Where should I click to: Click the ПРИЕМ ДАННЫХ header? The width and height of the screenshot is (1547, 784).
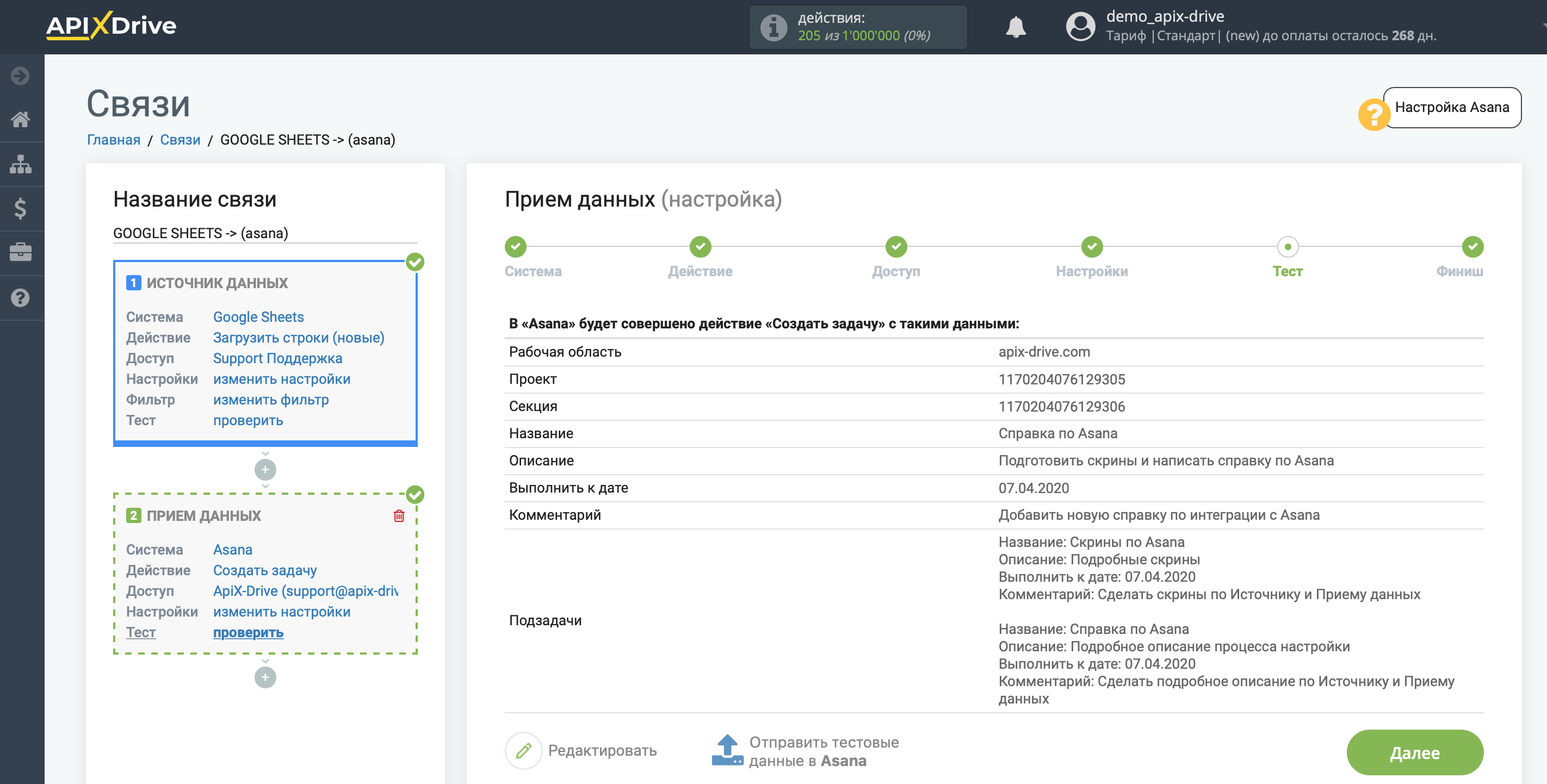click(203, 515)
